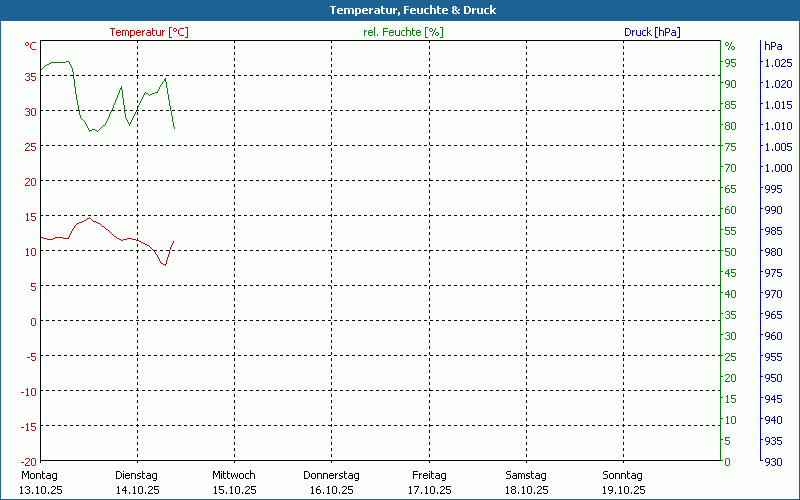This screenshot has width=800, height=500.
Task: Click the green % unit label
Action: [729, 46]
